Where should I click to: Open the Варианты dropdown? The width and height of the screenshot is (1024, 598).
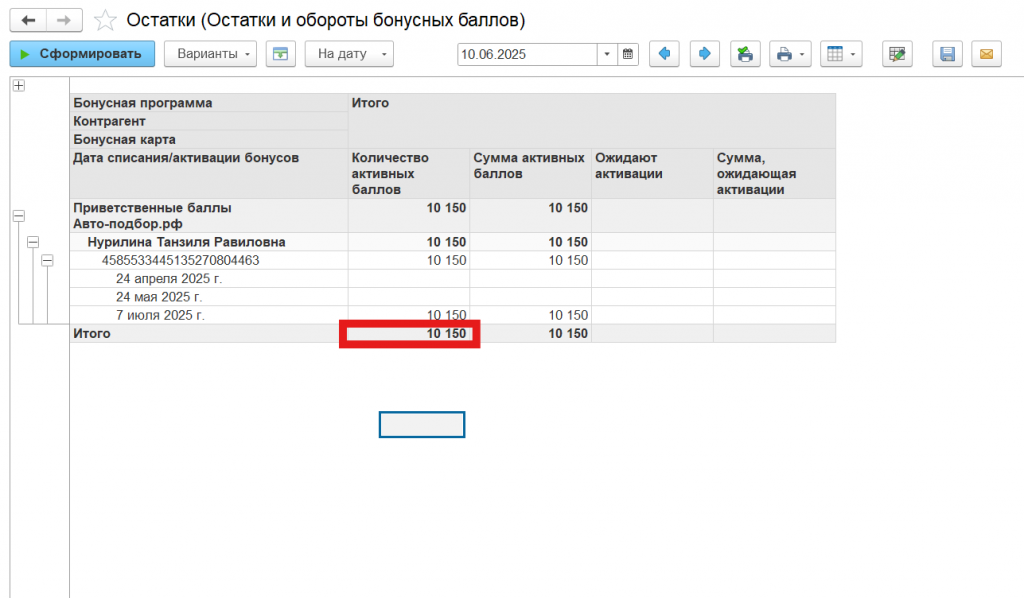tap(210, 54)
